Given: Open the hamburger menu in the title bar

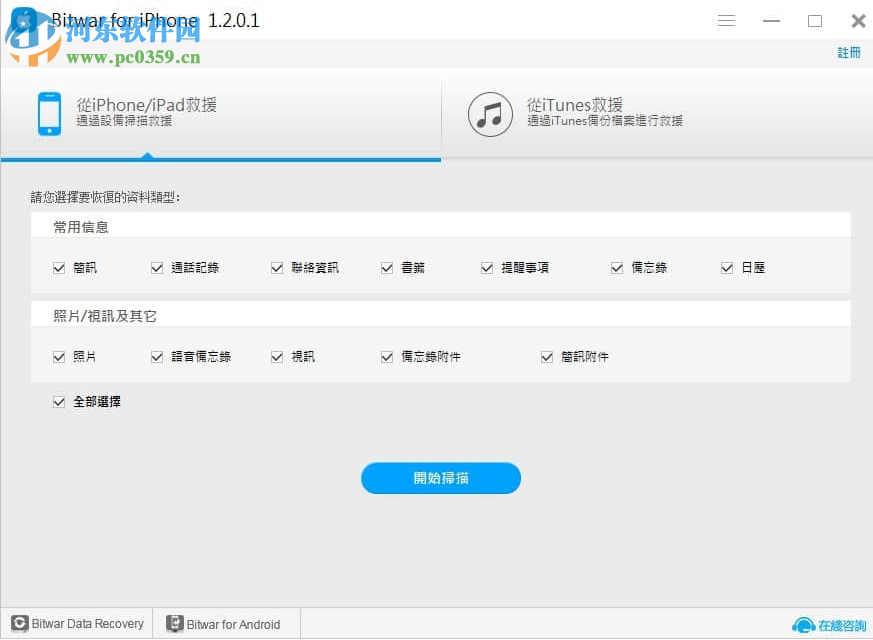Looking at the screenshot, I should coord(726,20).
